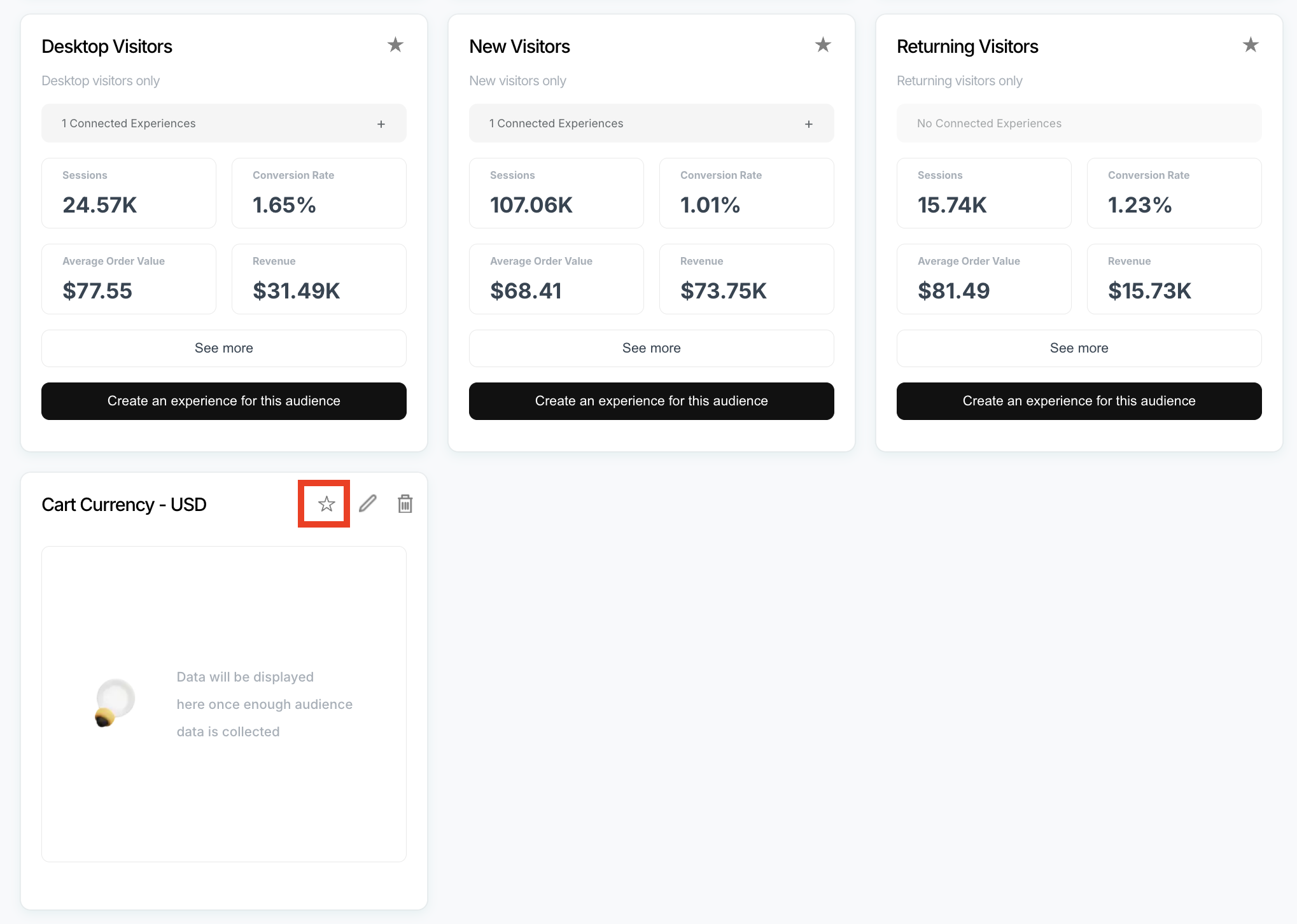Click Returning Visitors Conversion Rate tile
Image resolution: width=1297 pixels, height=924 pixels.
tap(1174, 193)
